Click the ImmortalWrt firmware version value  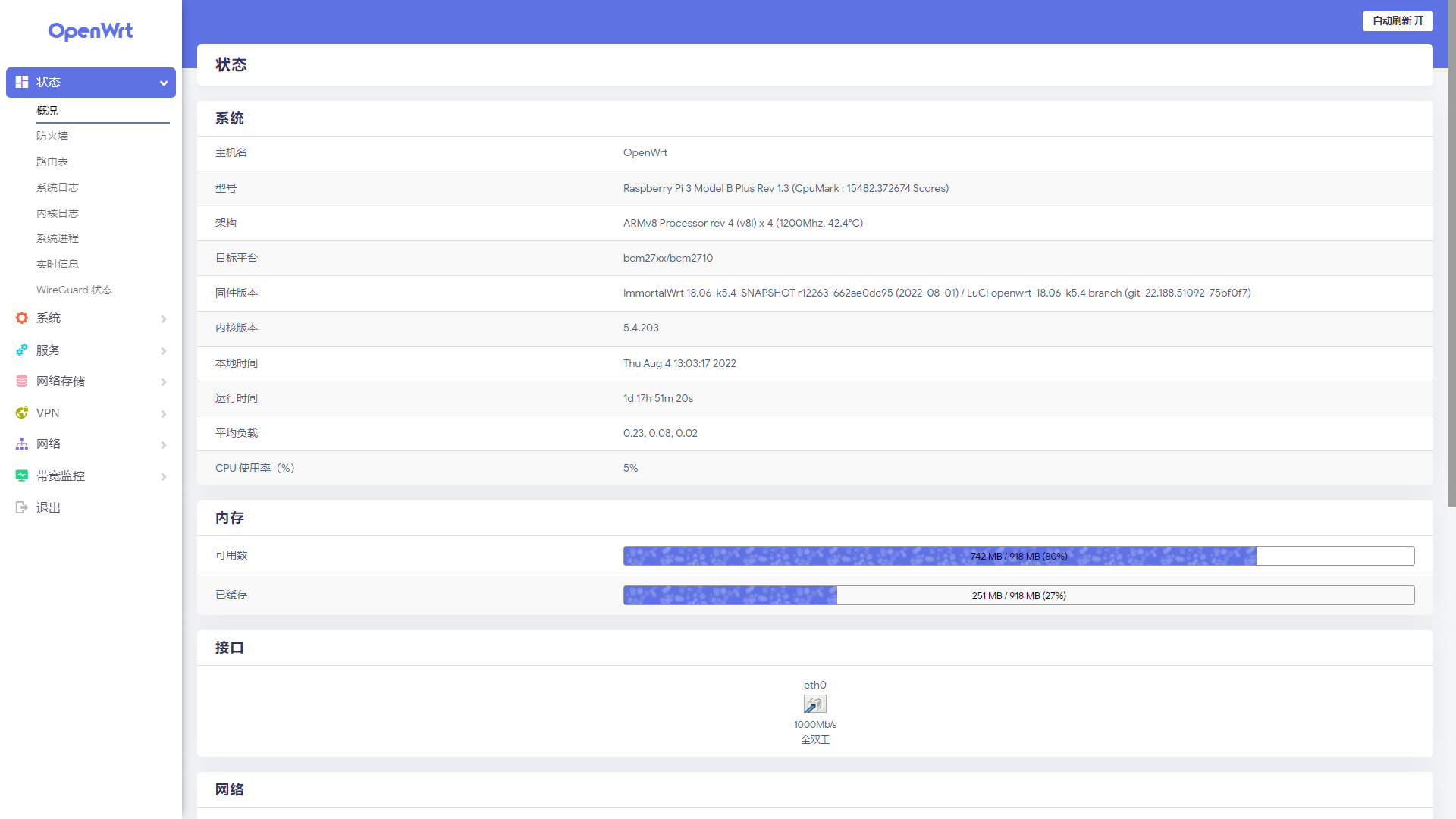click(937, 293)
